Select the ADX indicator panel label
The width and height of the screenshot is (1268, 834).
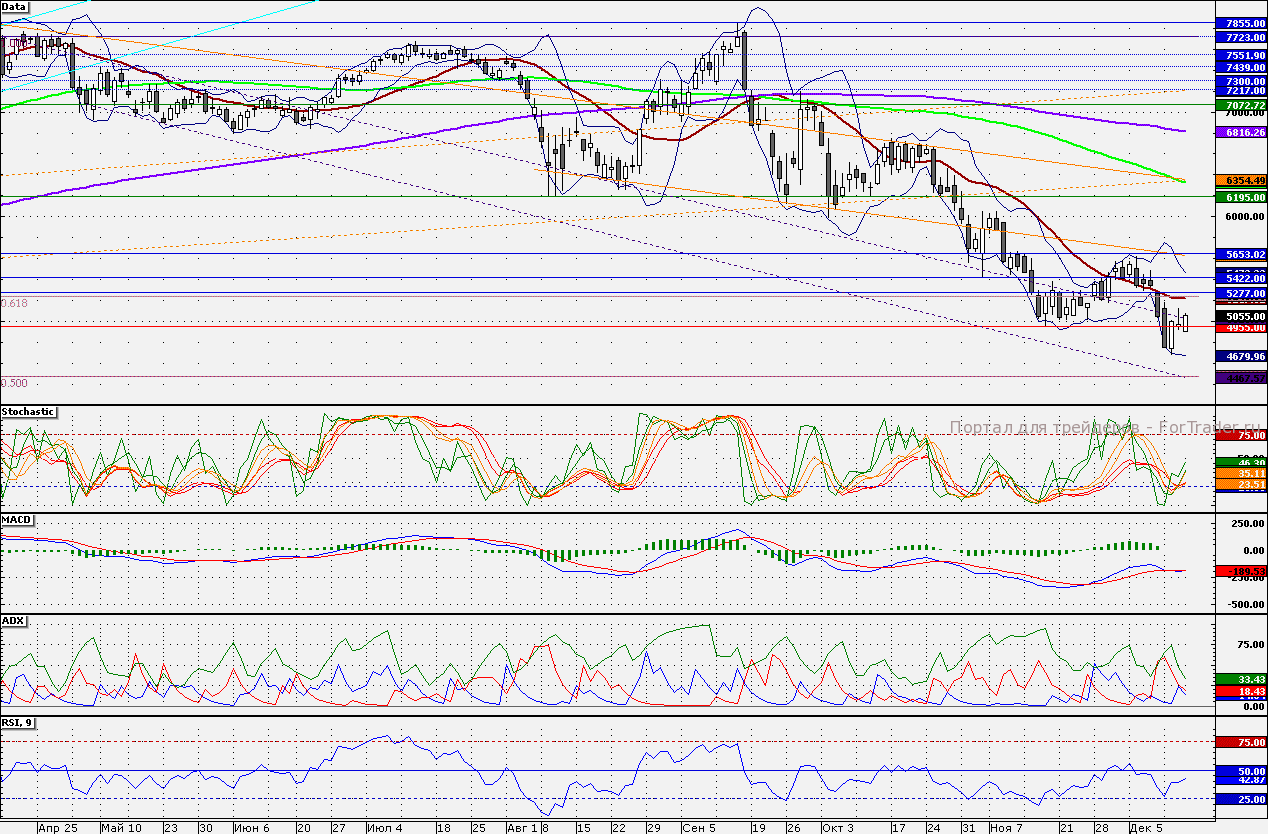pos(14,620)
